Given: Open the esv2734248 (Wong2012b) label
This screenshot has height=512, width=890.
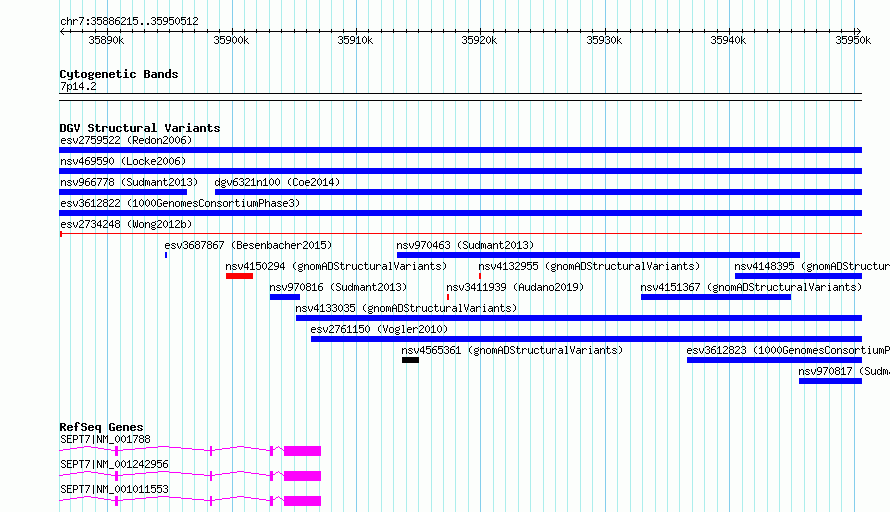Looking at the screenshot, I should click(126, 224).
